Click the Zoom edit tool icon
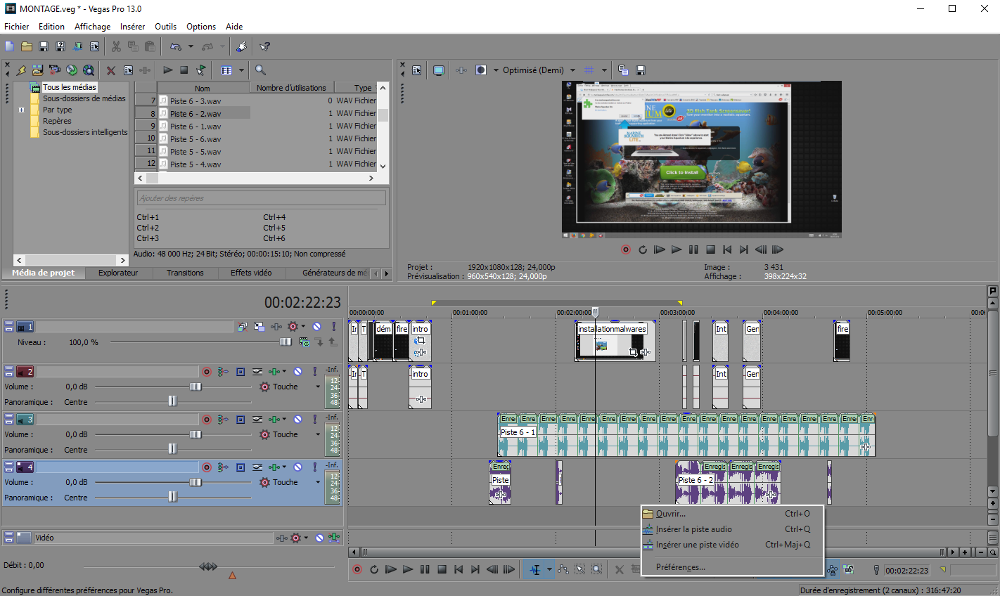This screenshot has width=1000, height=596. click(x=596, y=569)
